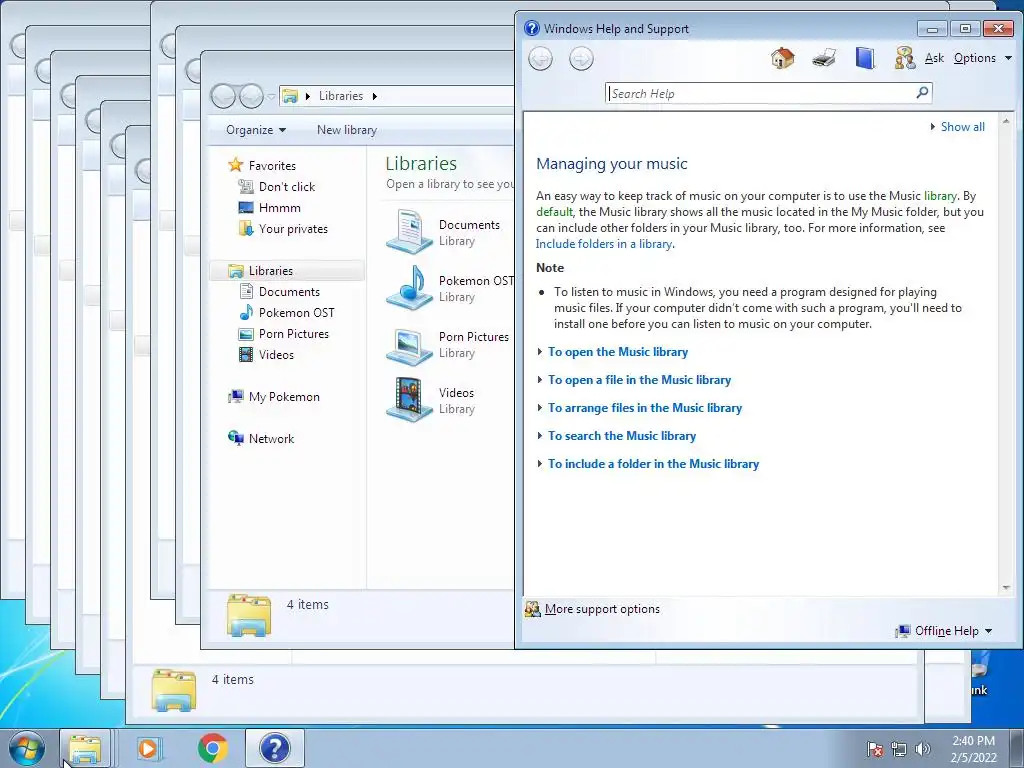The image size is (1024, 768).
Task: Click network tray icon
Action: point(899,749)
